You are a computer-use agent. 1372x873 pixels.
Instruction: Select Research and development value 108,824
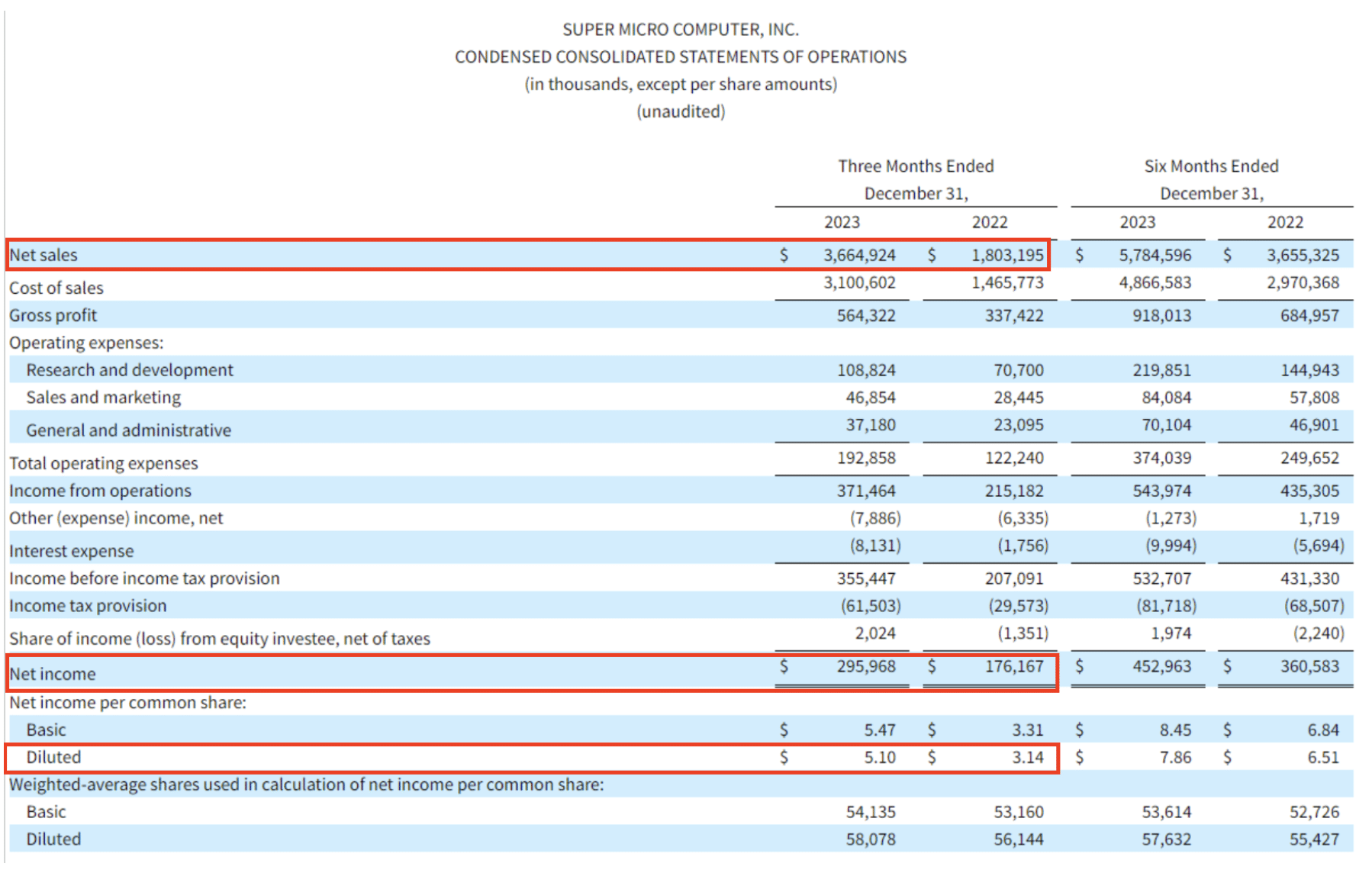pyautogui.click(x=866, y=370)
